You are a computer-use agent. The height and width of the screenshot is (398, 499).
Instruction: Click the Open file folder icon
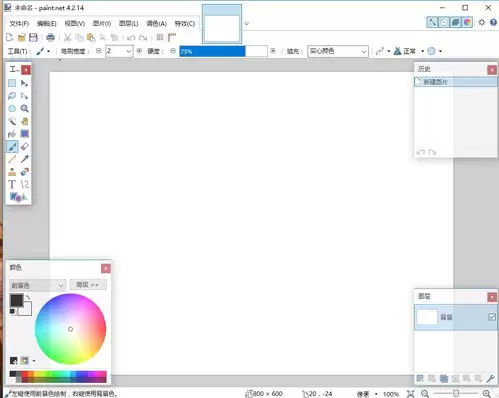21,37
